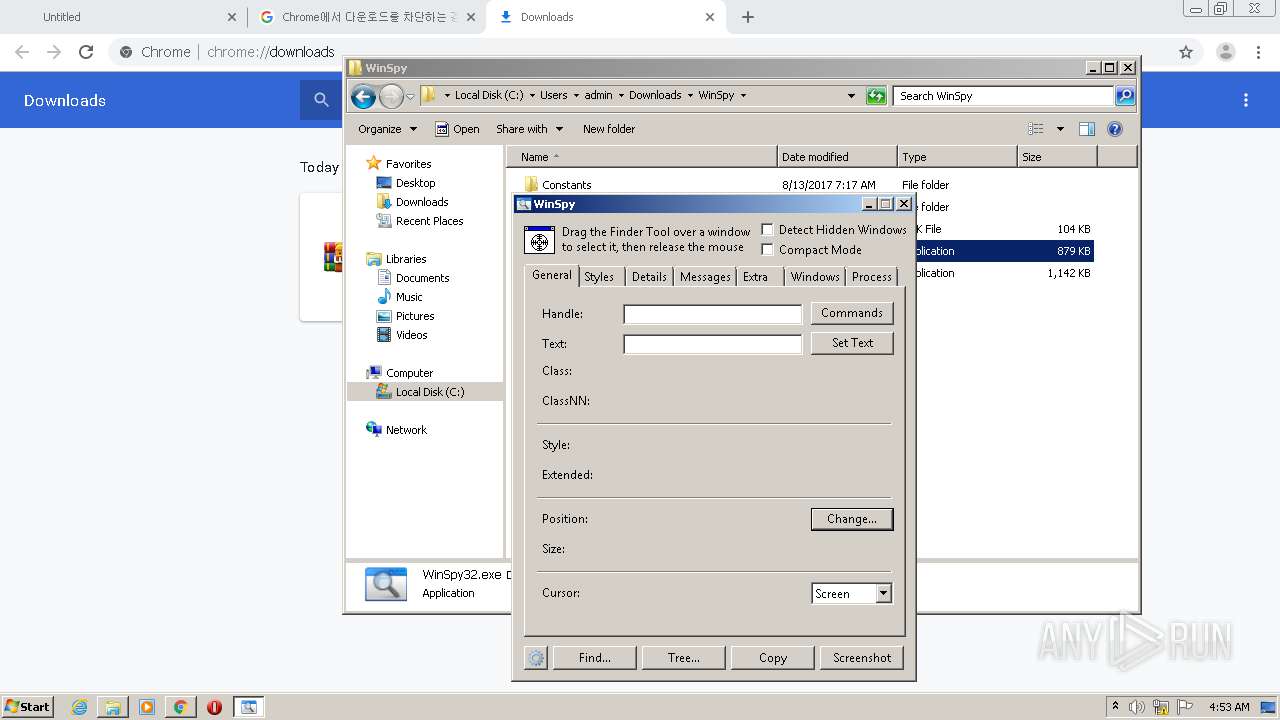Change folder view mode icon
Viewport: 1280px width, 720px height.
(1036, 129)
